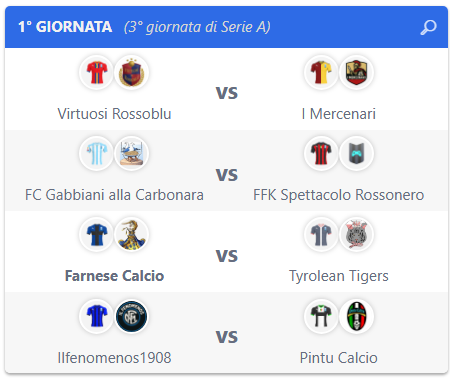The height and width of the screenshot is (382, 451).
Task: Open I Mercenari team crest
Action: point(356,72)
